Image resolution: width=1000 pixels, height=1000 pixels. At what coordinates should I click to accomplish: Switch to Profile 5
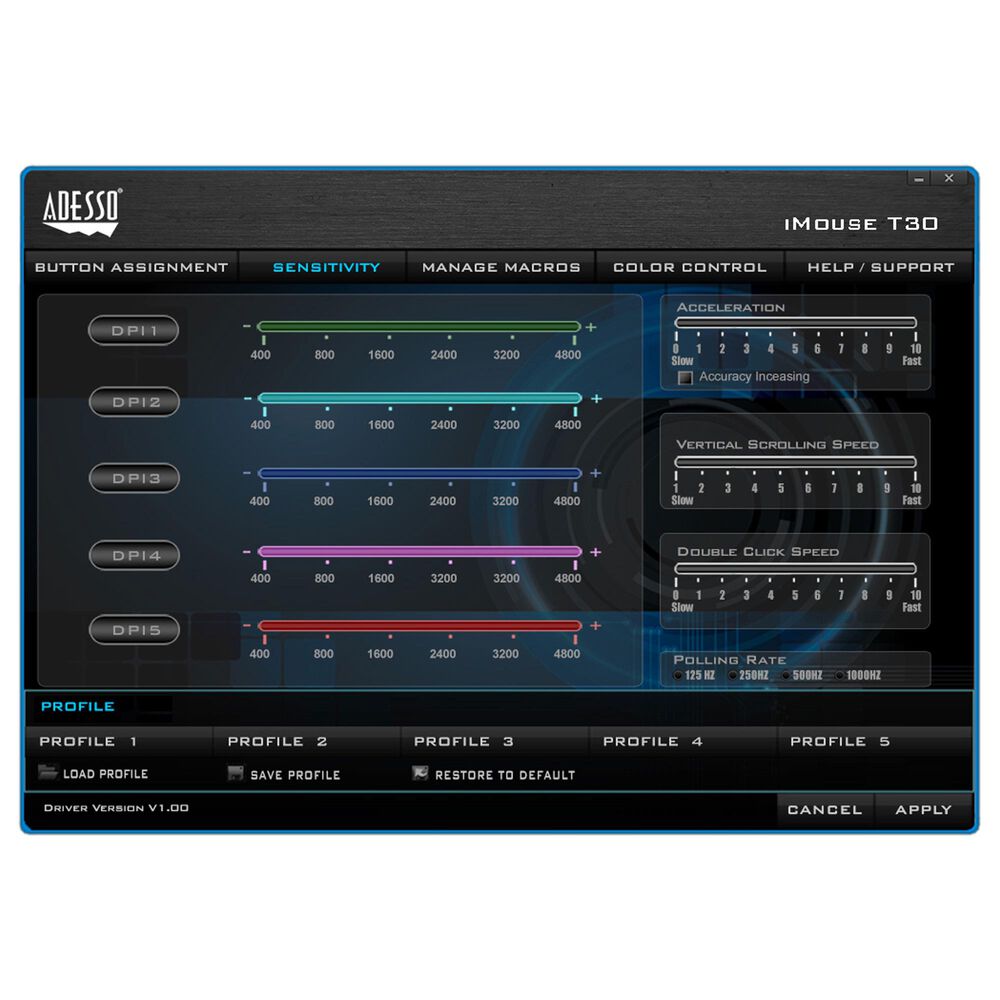(874, 741)
